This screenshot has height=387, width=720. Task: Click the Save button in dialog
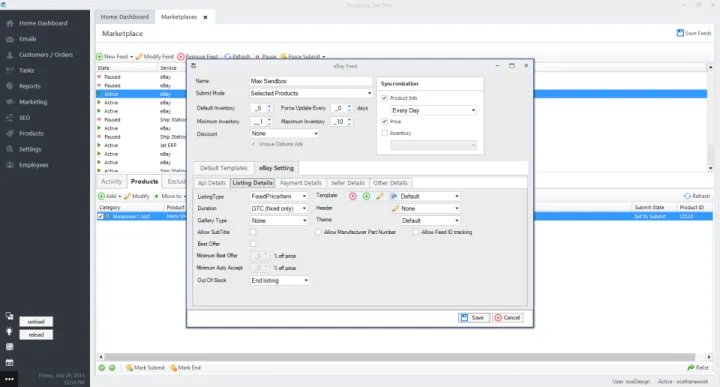[473, 318]
